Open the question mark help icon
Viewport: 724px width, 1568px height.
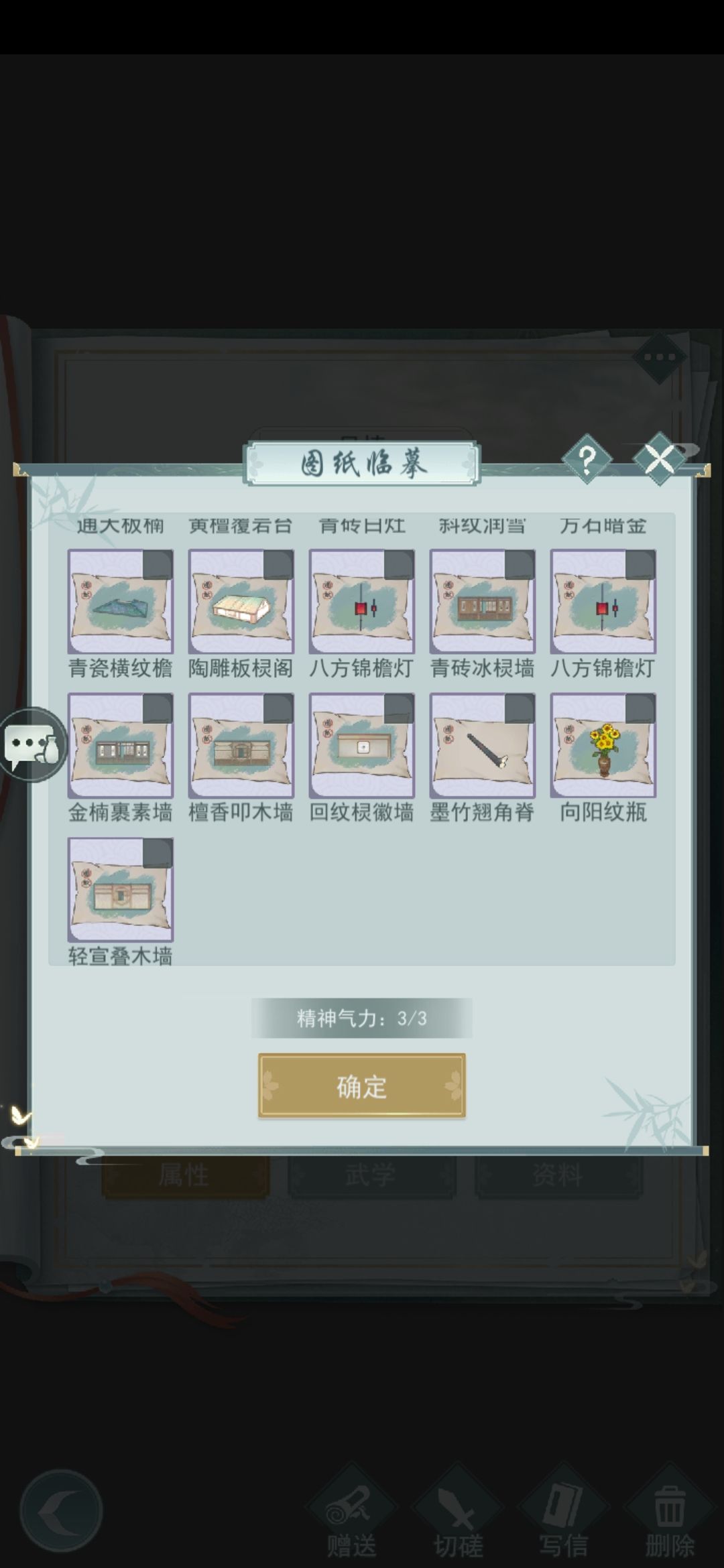pos(587,460)
